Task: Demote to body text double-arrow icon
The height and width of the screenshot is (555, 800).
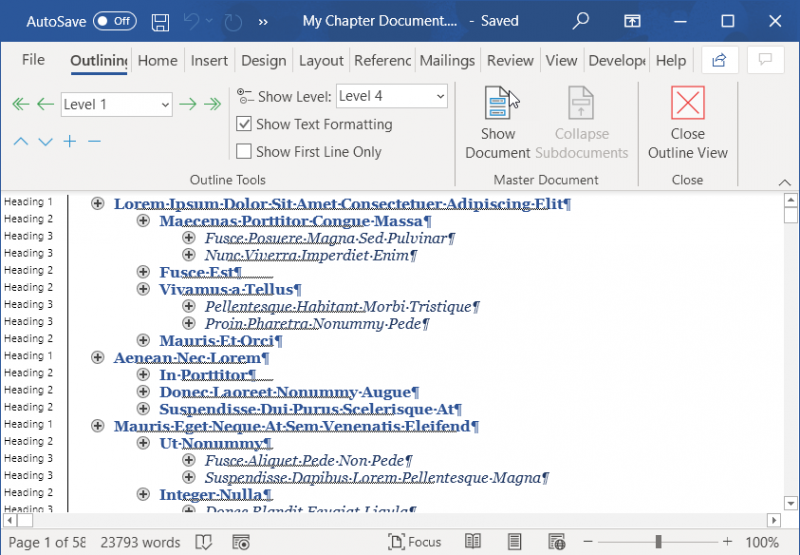Action: [212, 104]
